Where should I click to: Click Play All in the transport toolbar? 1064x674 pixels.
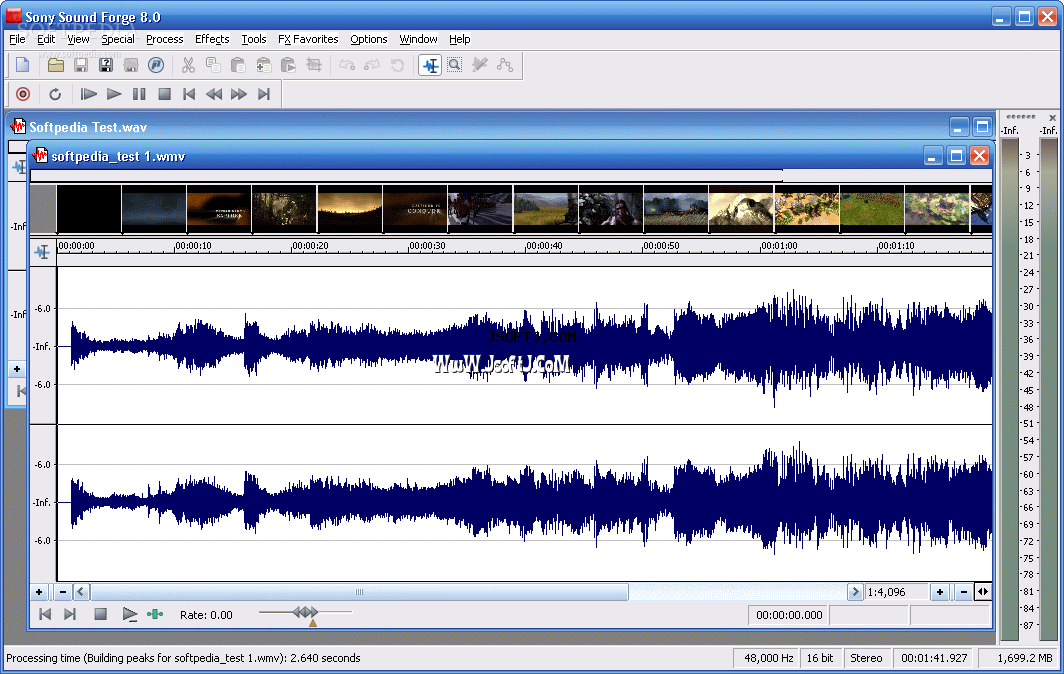tap(88, 94)
